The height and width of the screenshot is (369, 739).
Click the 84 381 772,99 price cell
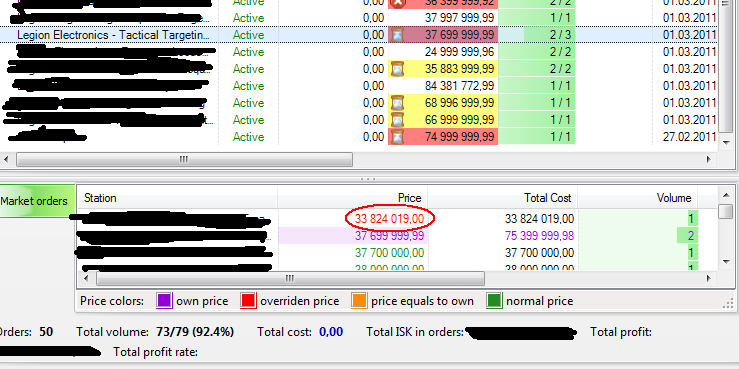(x=460, y=86)
